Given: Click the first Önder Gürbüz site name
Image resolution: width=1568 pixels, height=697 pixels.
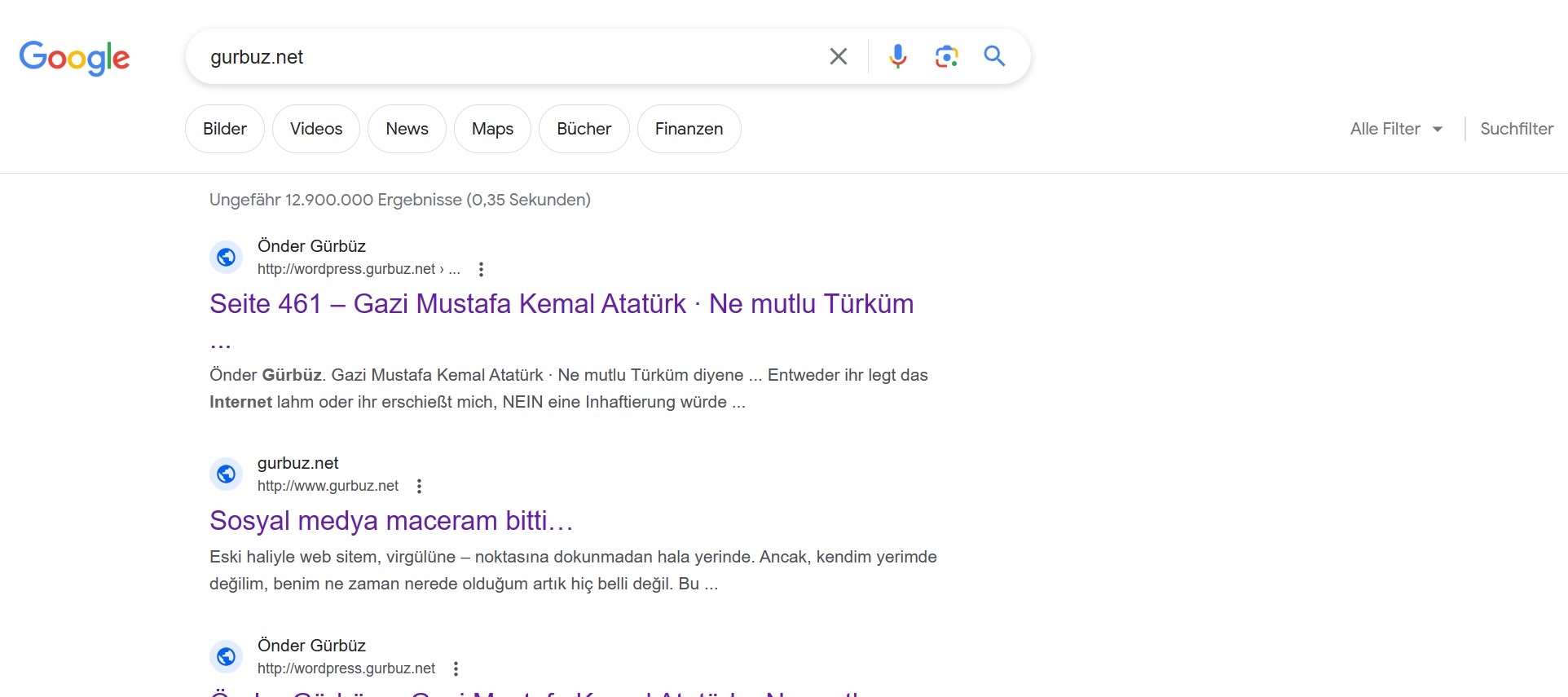Looking at the screenshot, I should (x=311, y=246).
